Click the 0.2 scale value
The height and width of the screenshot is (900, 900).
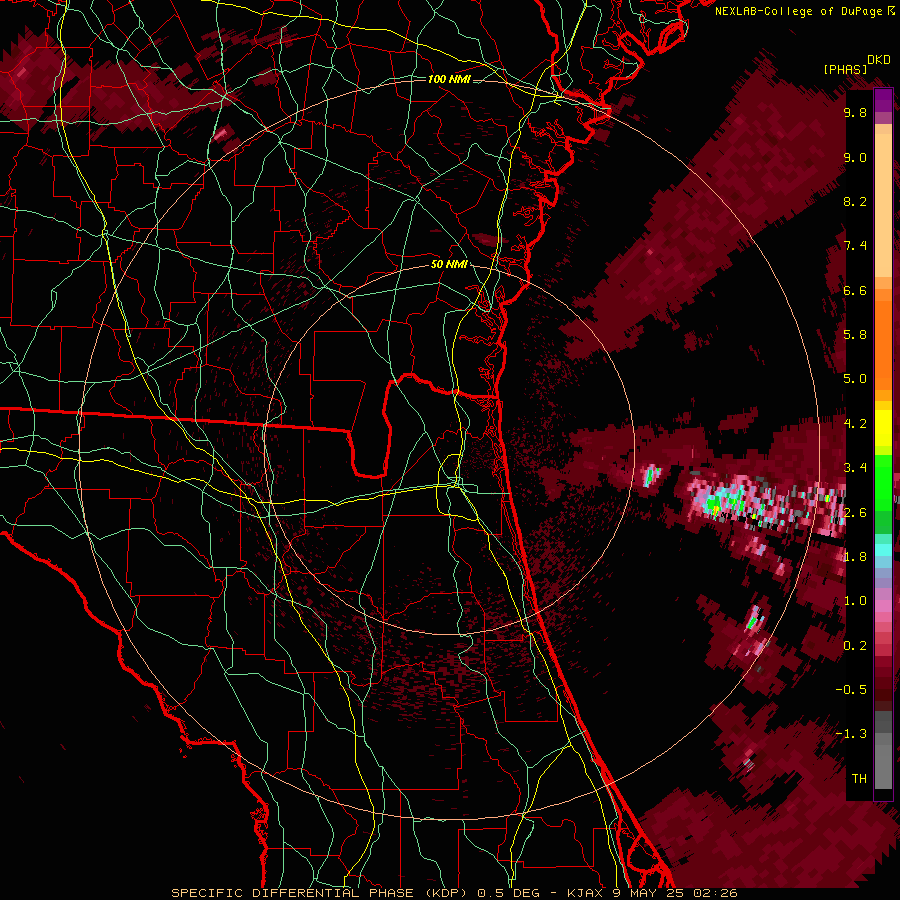coord(855,646)
